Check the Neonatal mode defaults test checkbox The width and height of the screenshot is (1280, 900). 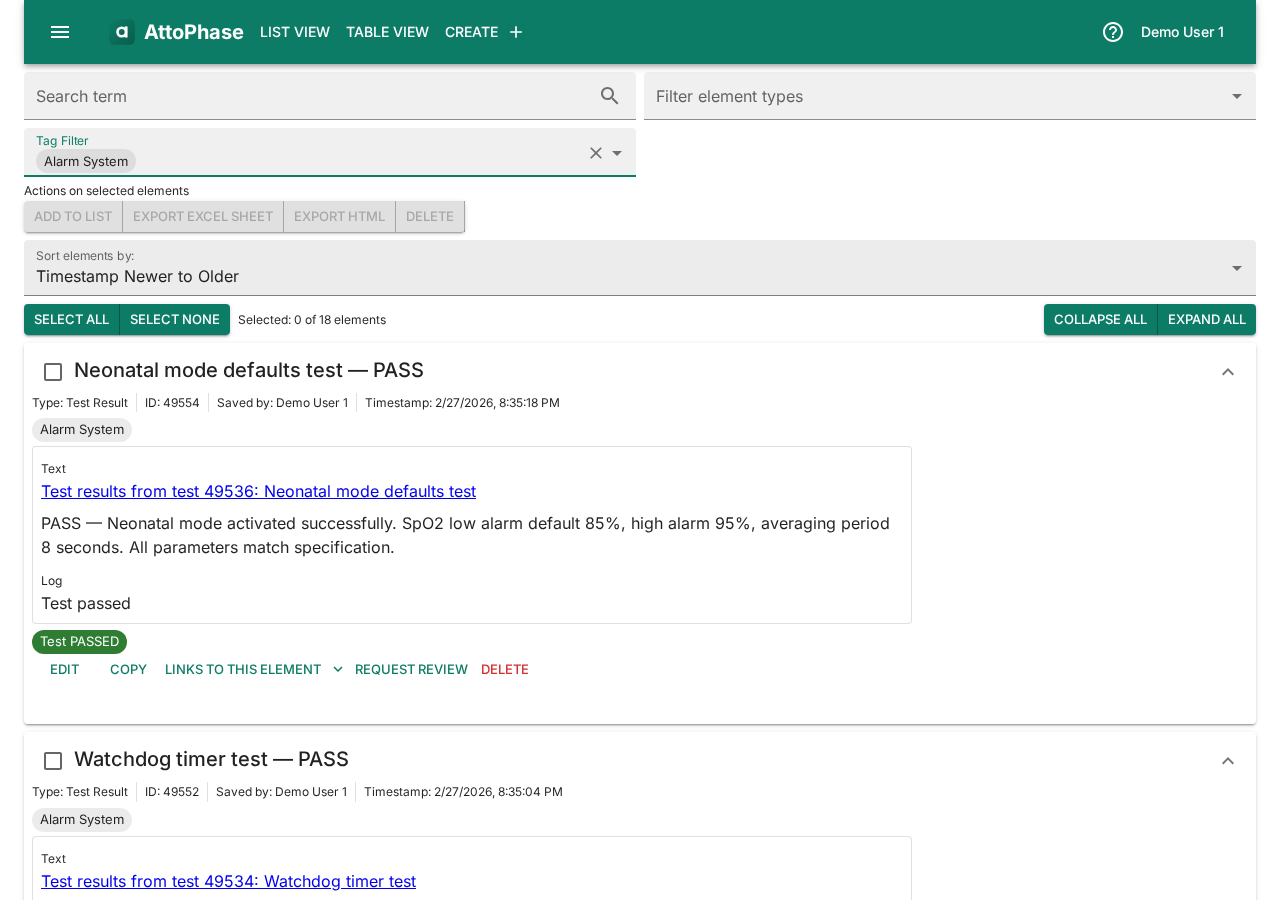click(x=52, y=372)
